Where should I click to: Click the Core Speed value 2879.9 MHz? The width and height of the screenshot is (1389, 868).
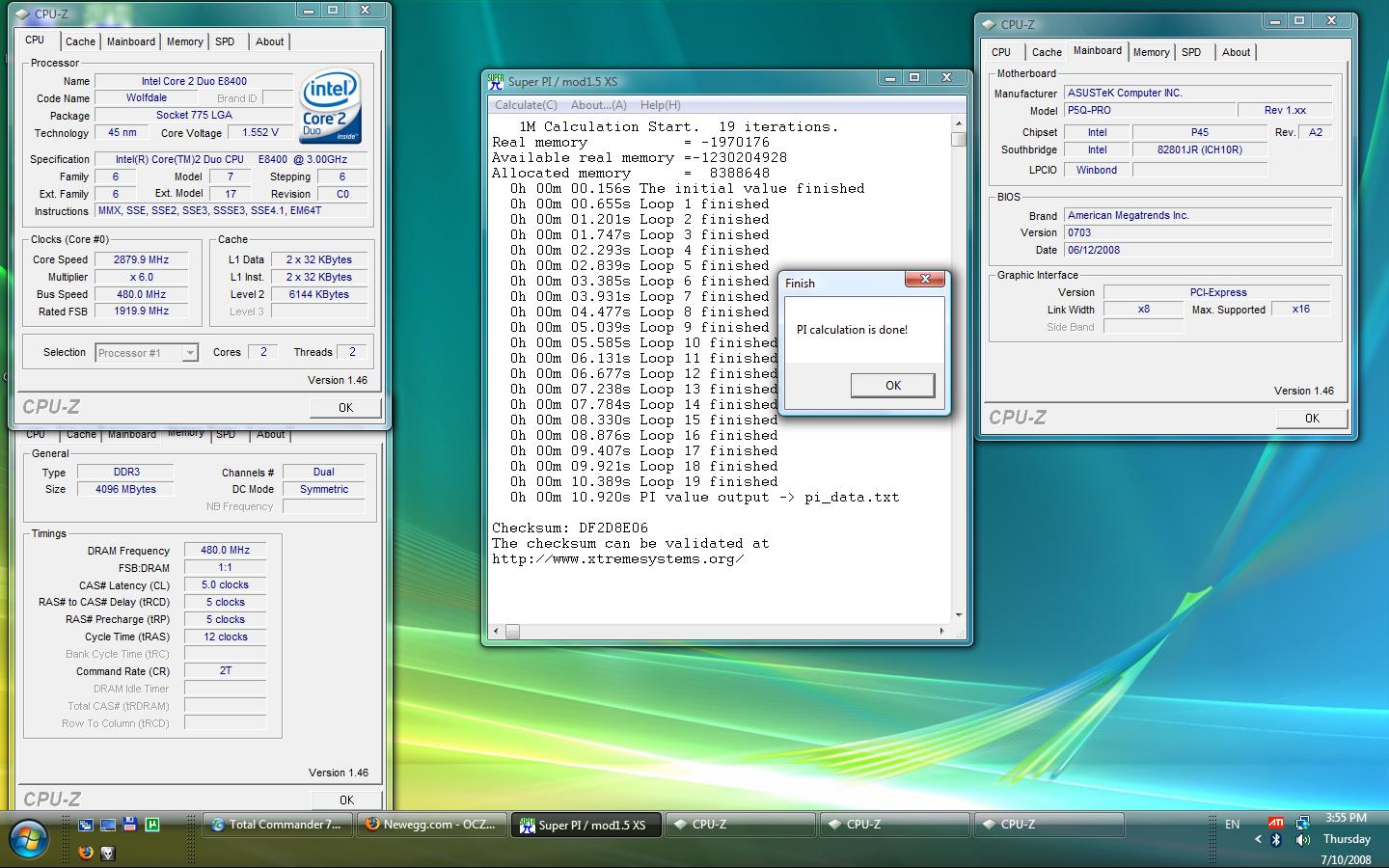[141, 259]
